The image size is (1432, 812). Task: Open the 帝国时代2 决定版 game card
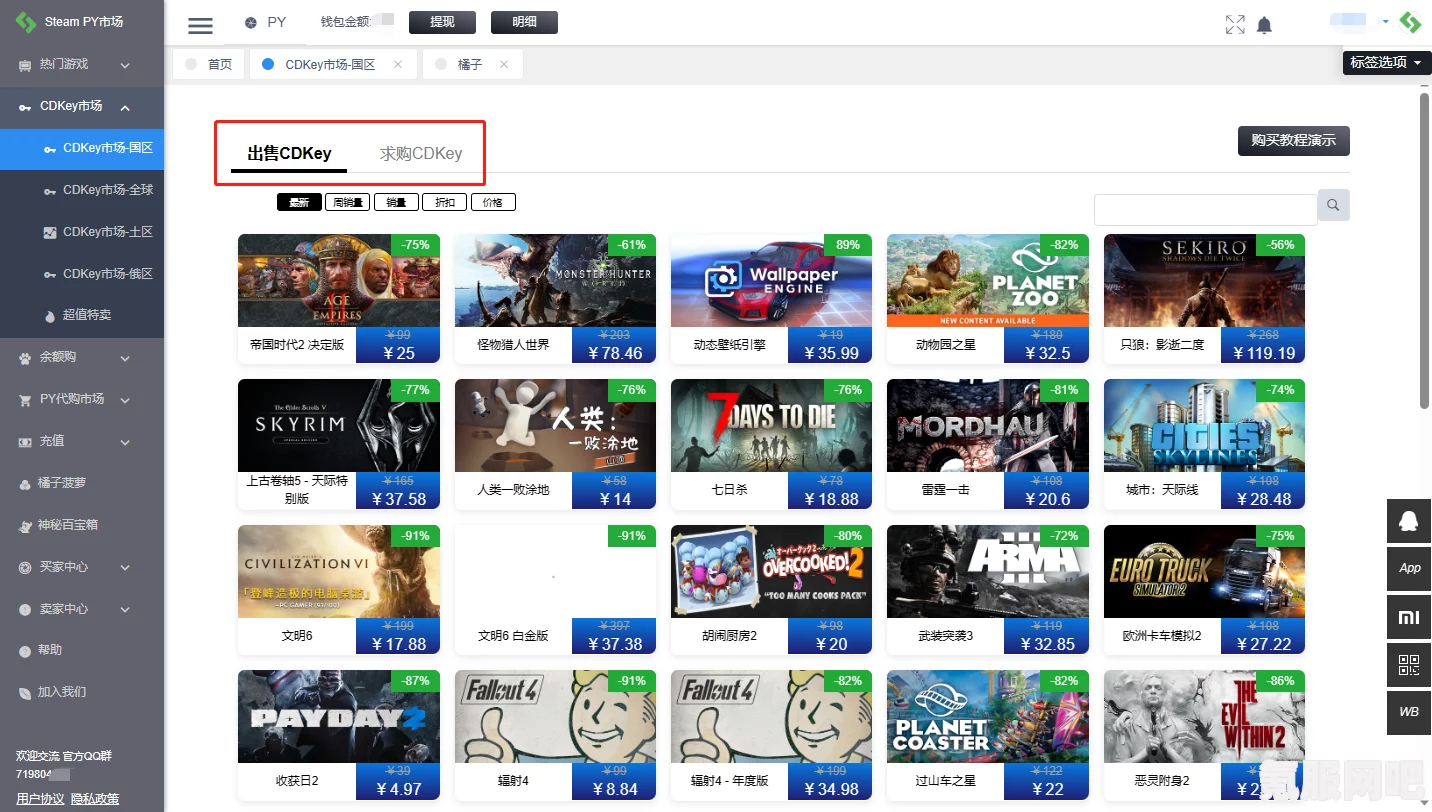click(x=339, y=299)
